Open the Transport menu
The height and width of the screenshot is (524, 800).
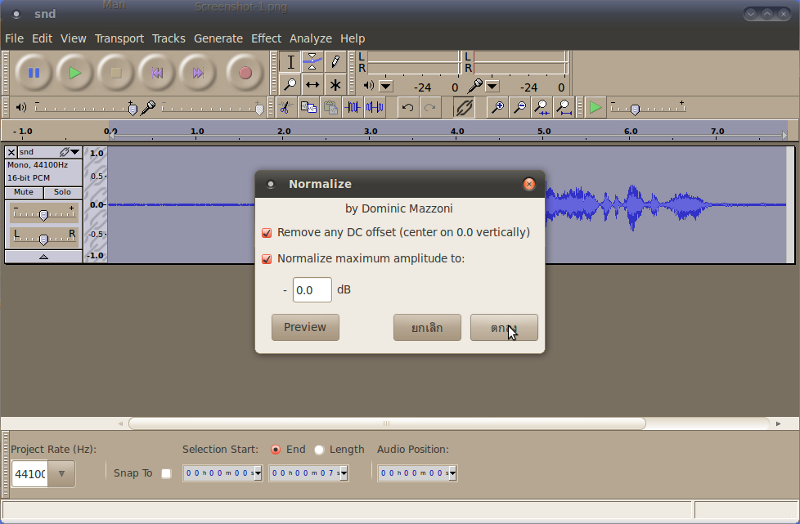point(119,39)
